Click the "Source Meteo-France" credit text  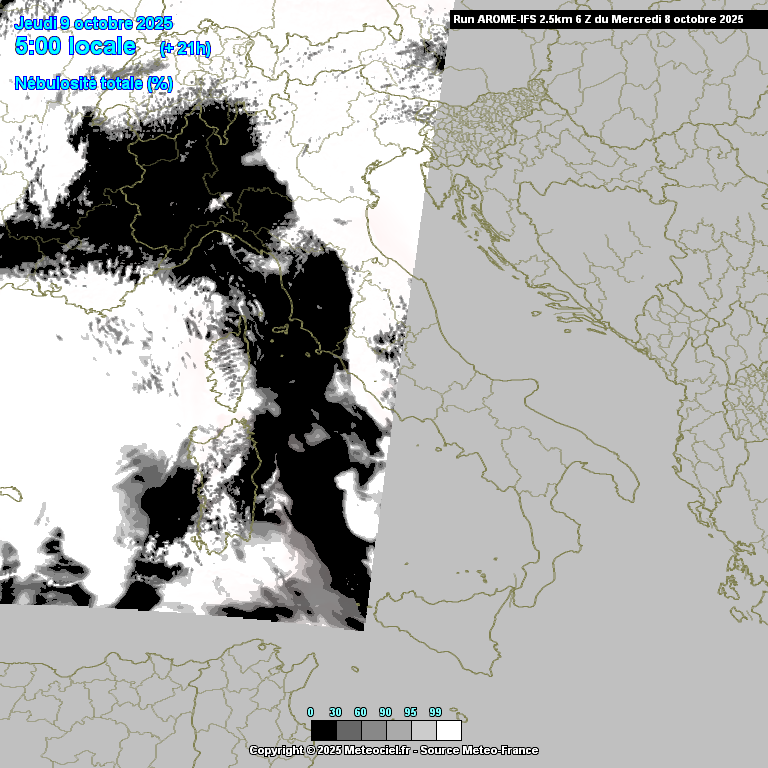(x=479, y=750)
